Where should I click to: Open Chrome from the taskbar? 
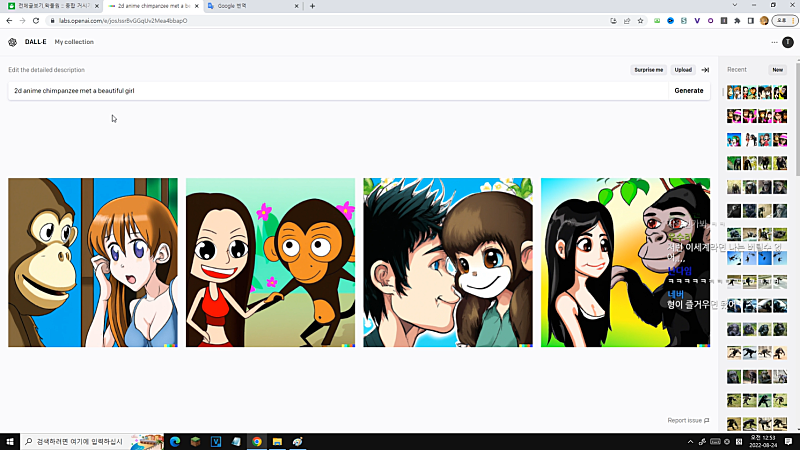[x=257, y=441]
